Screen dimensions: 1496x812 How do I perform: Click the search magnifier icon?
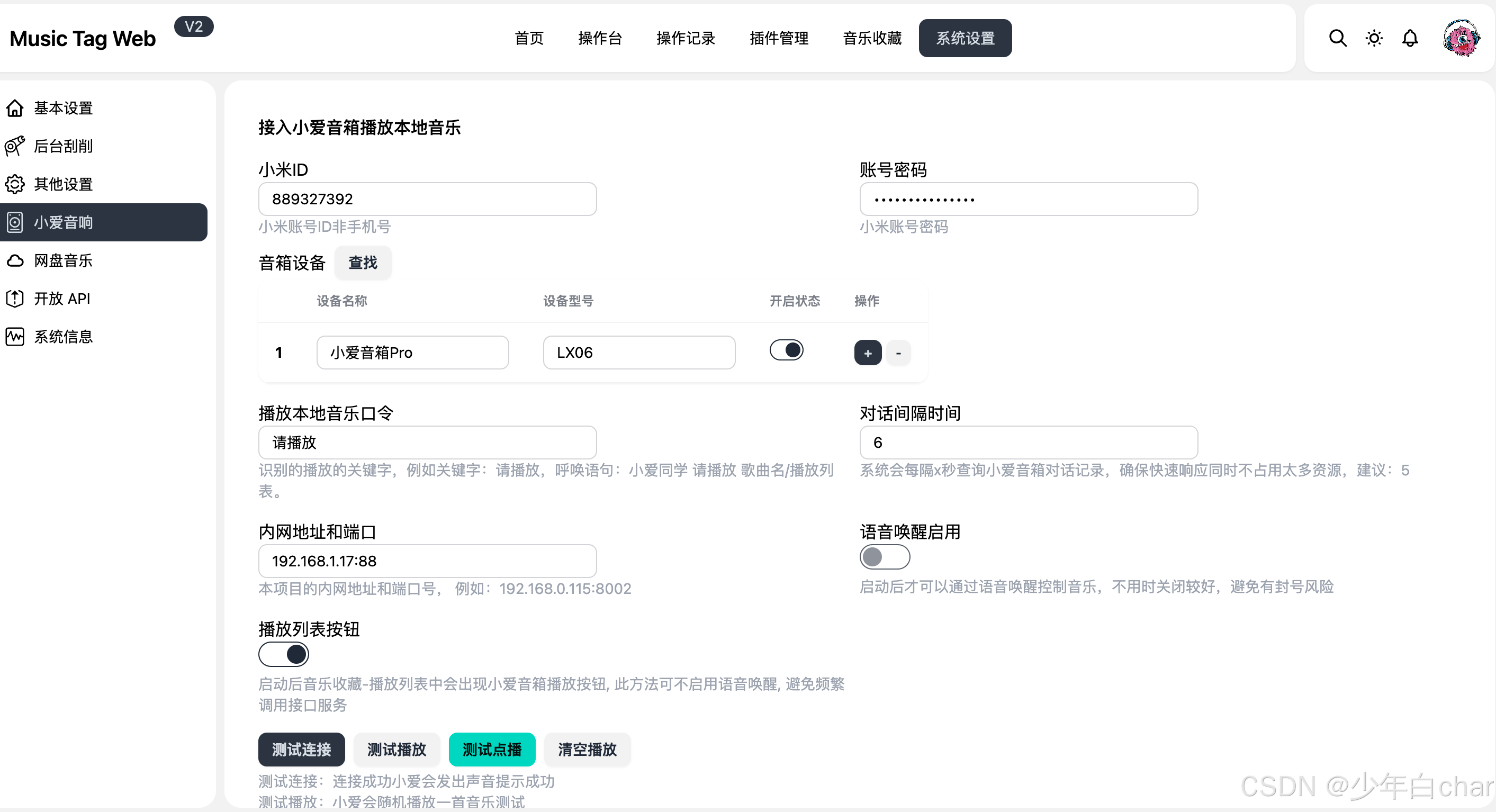click(x=1338, y=38)
